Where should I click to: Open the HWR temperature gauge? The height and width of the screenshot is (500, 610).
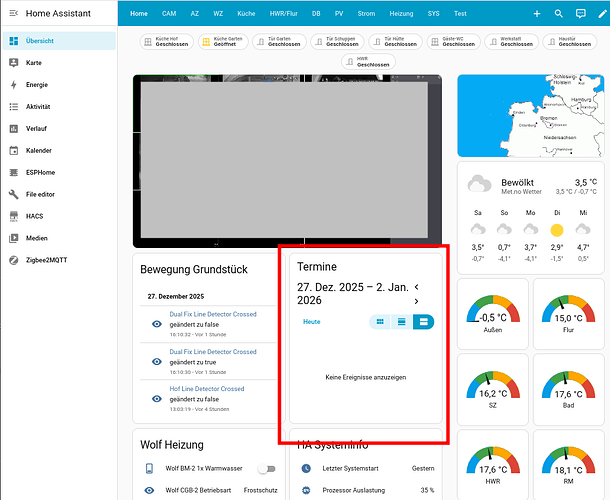pos(493,465)
